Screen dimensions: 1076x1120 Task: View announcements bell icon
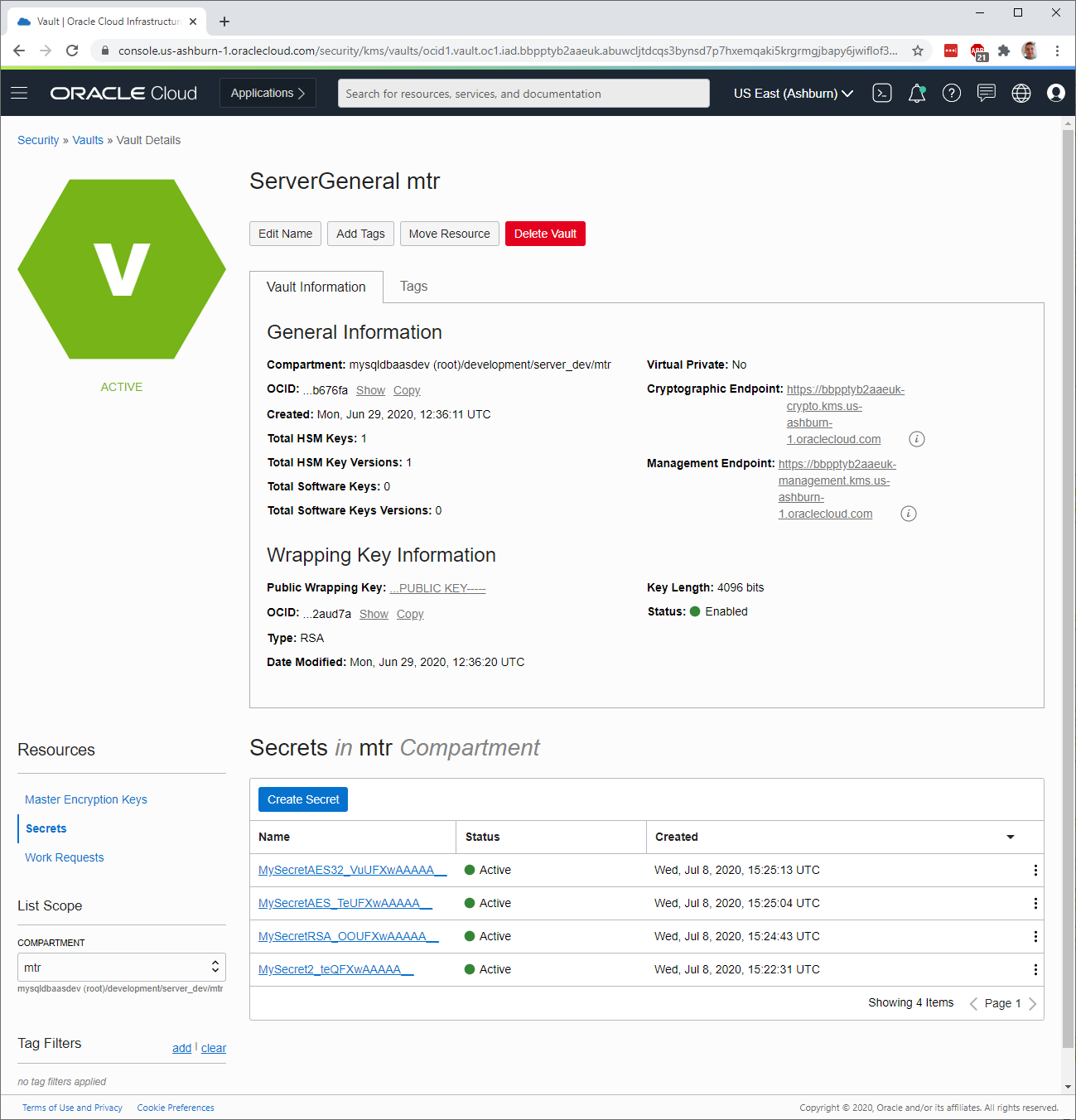917,93
